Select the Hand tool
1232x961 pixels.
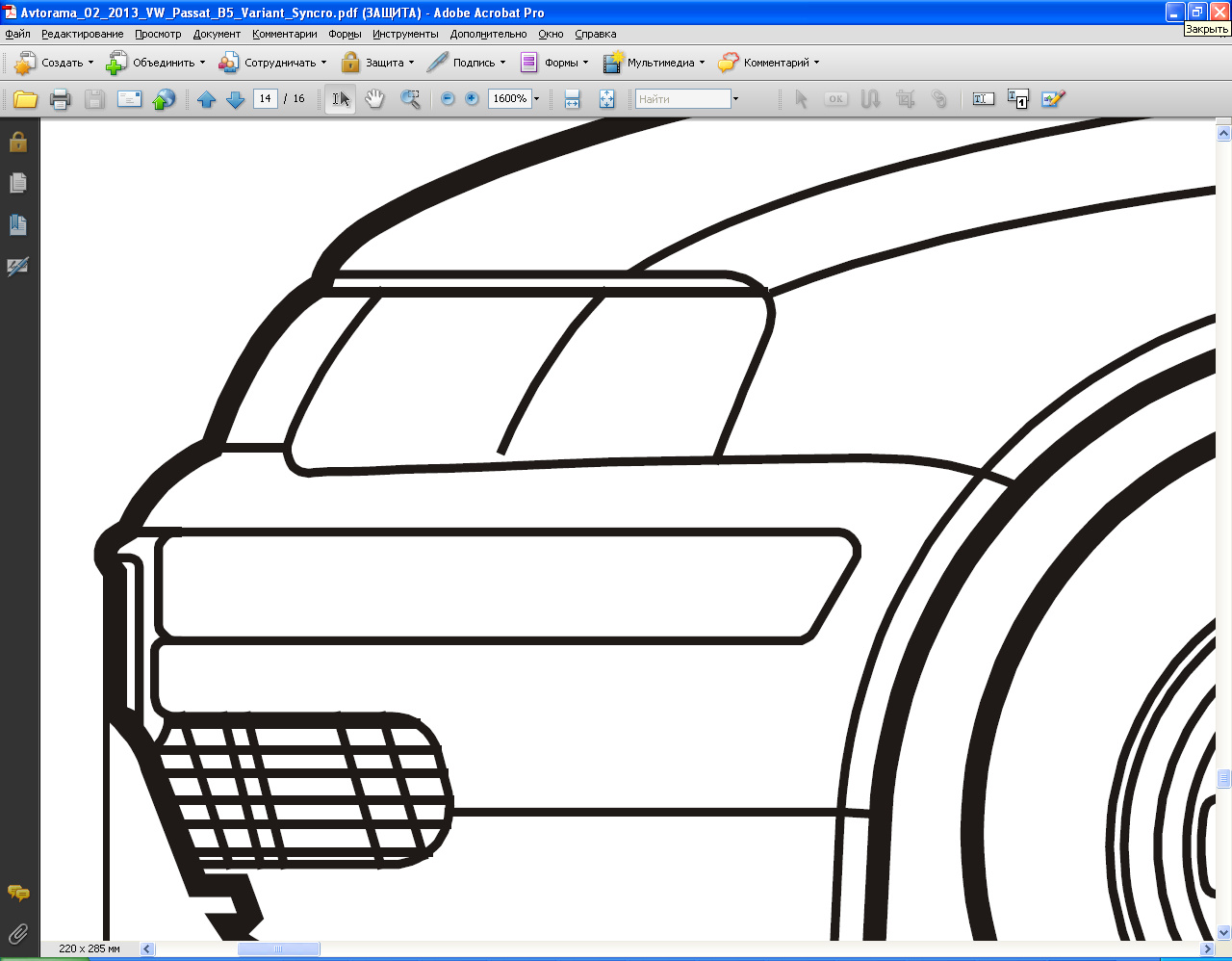coord(375,98)
